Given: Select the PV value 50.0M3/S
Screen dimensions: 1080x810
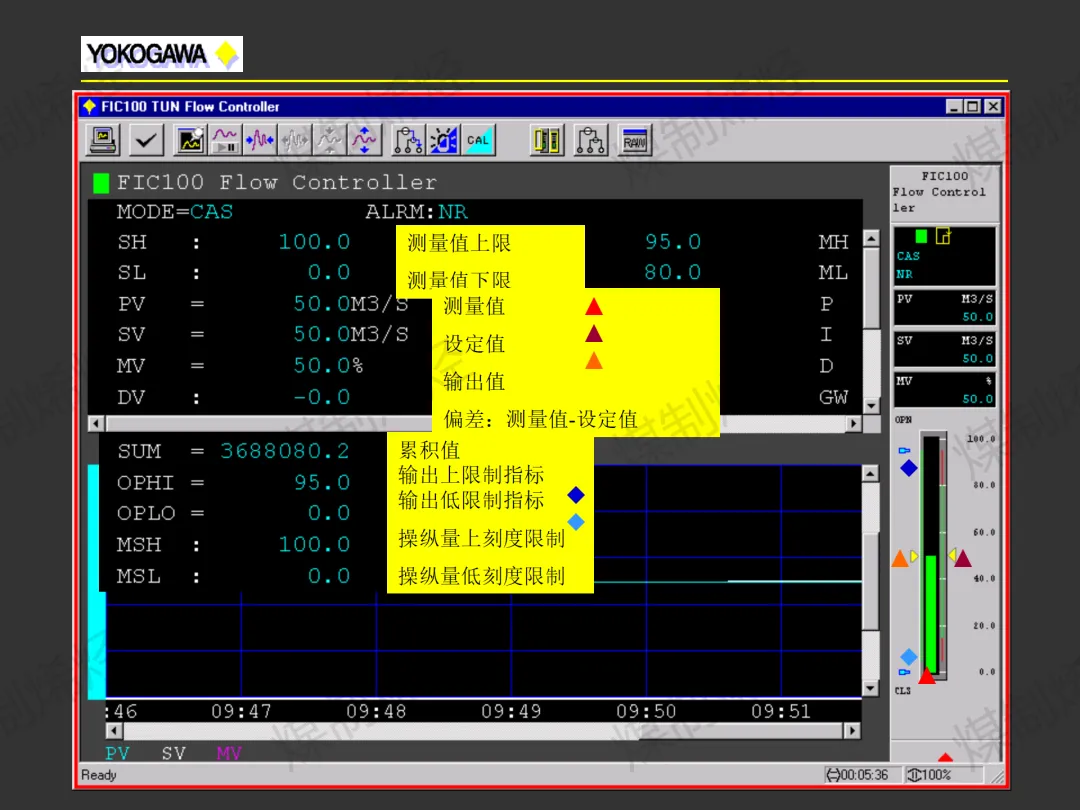Looking at the screenshot, I should tap(351, 304).
